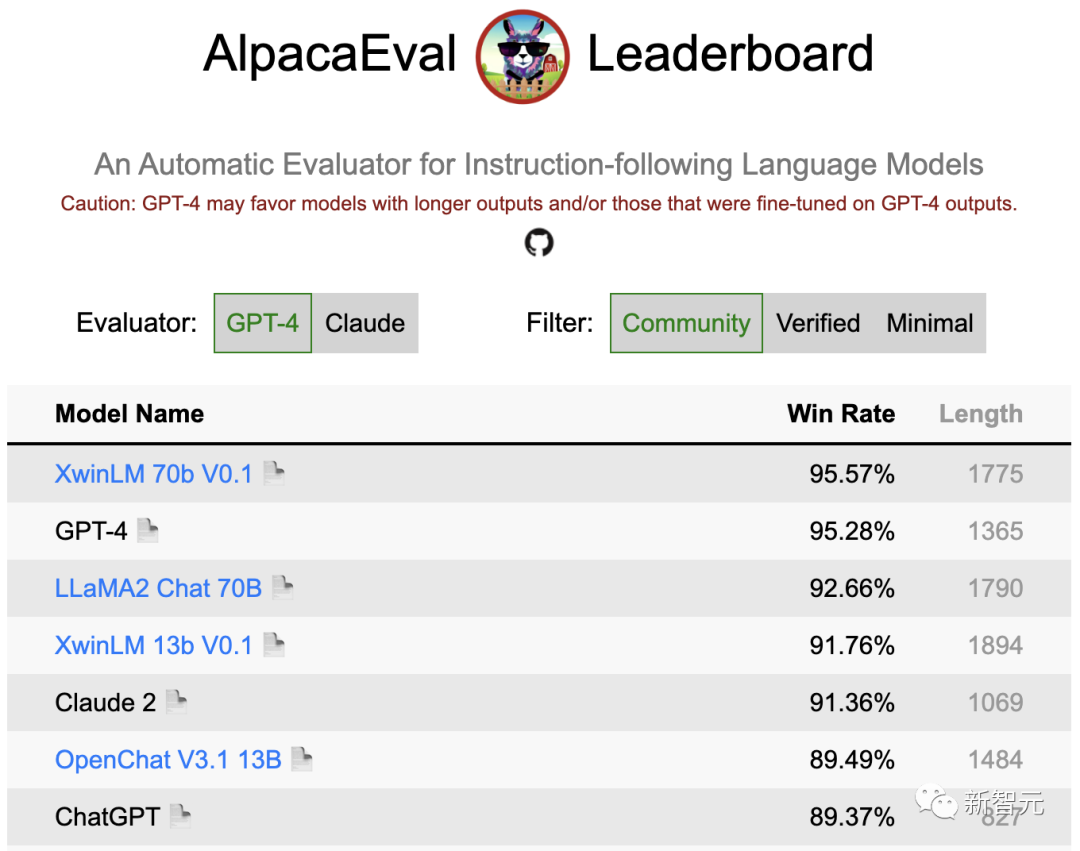Image resolution: width=1080 pixels, height=851 pixels.
Task: Click the Model Name column header
Action: [129, 413]
